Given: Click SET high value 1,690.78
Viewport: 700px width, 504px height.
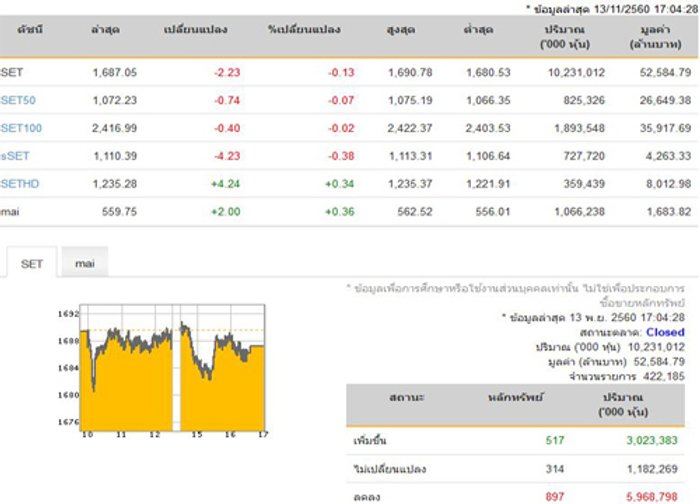Looking at the screenshot, I should click(x=410, y=72).
